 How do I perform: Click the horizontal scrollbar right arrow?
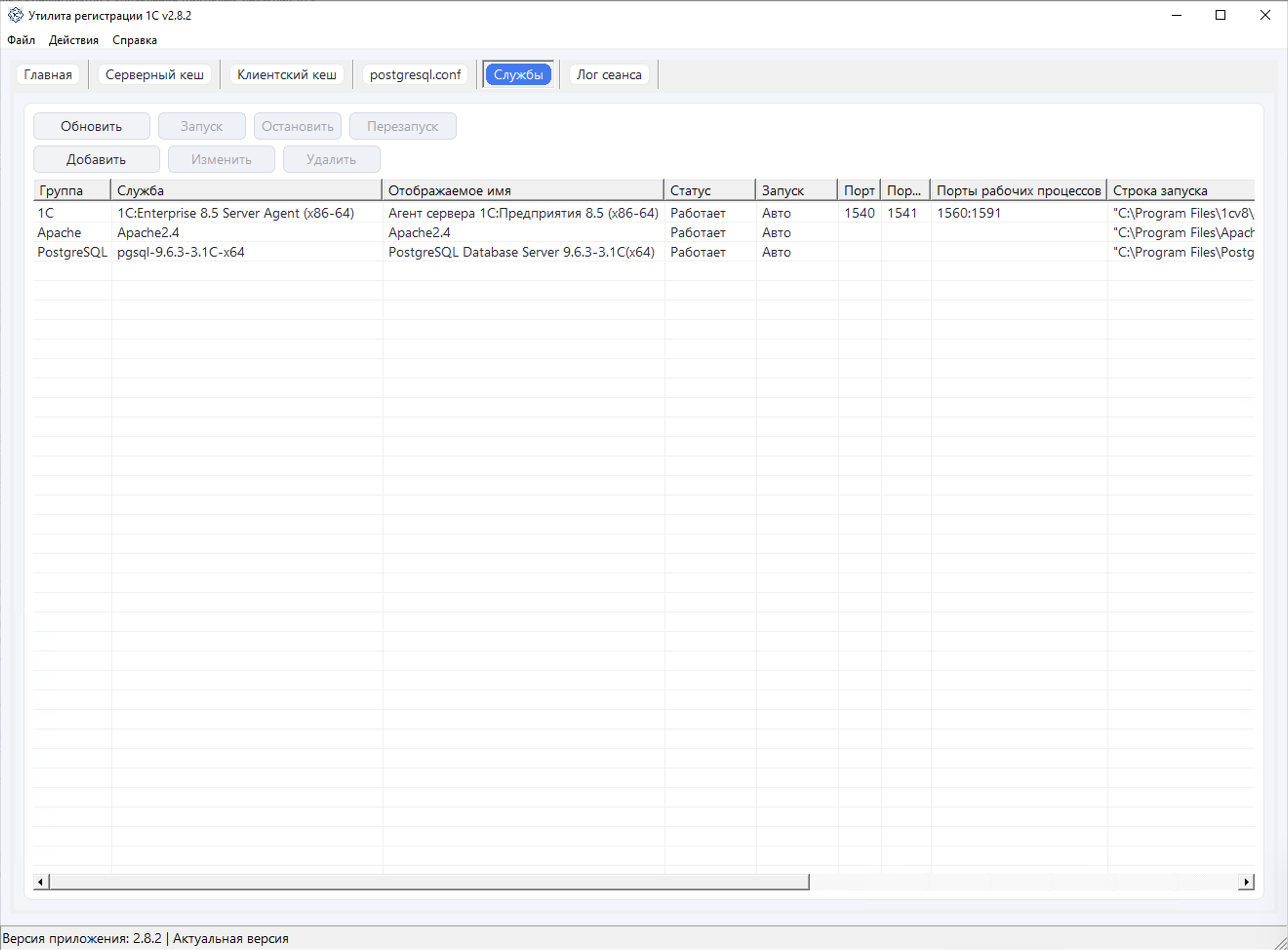pyautogui.click(x=1246, y=882)
